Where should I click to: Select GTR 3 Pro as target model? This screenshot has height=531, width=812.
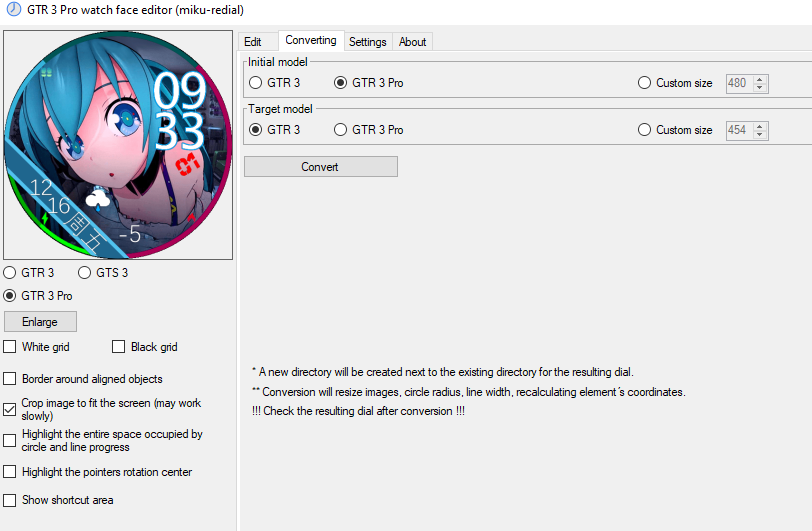369,130
